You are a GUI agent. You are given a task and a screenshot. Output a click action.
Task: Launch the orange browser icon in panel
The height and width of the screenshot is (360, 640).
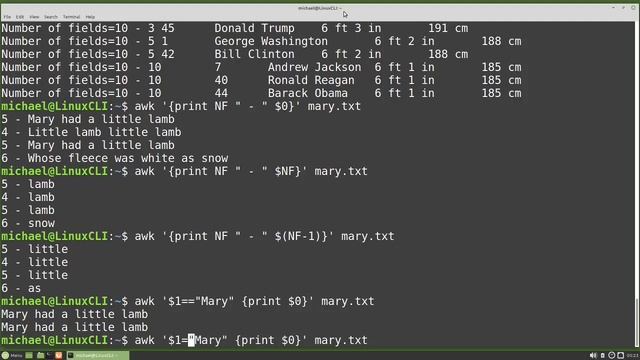click(x=59, y=356)
